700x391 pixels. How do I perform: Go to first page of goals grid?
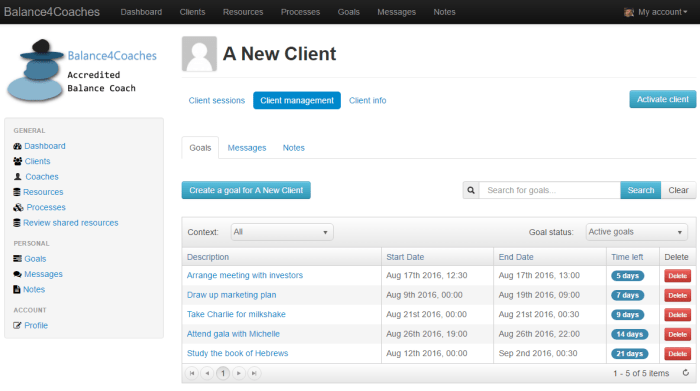click(x=192, y=373)
